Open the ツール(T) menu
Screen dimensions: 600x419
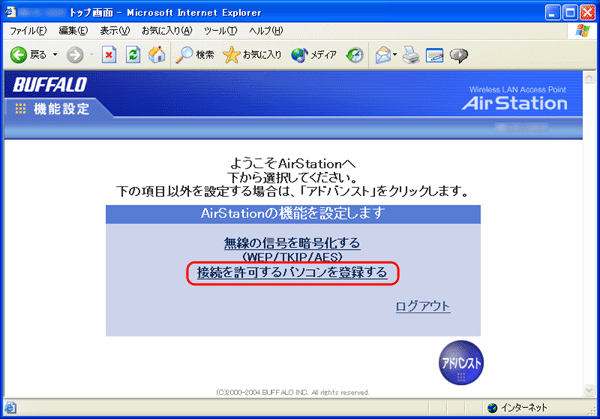pyautogui.click(x=220, y=31)
